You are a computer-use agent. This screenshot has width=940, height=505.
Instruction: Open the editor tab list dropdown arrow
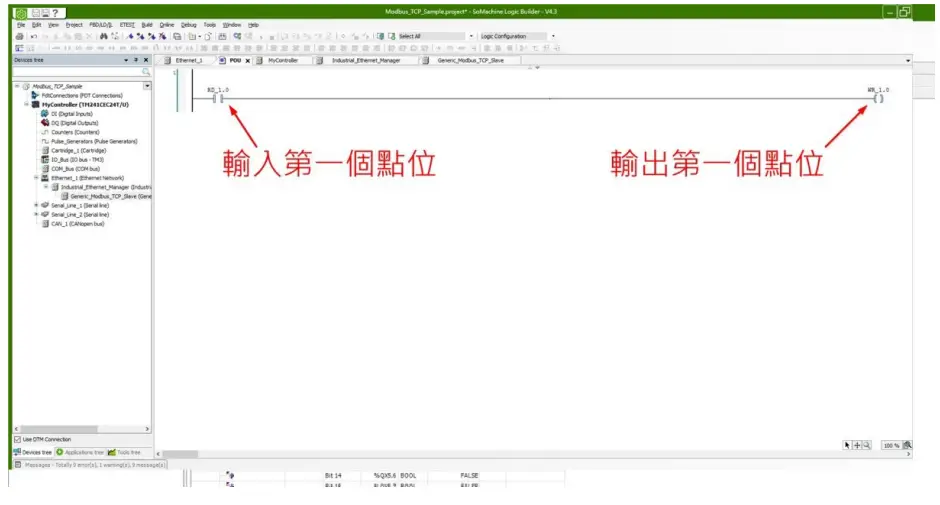click(x=908, y=61)
